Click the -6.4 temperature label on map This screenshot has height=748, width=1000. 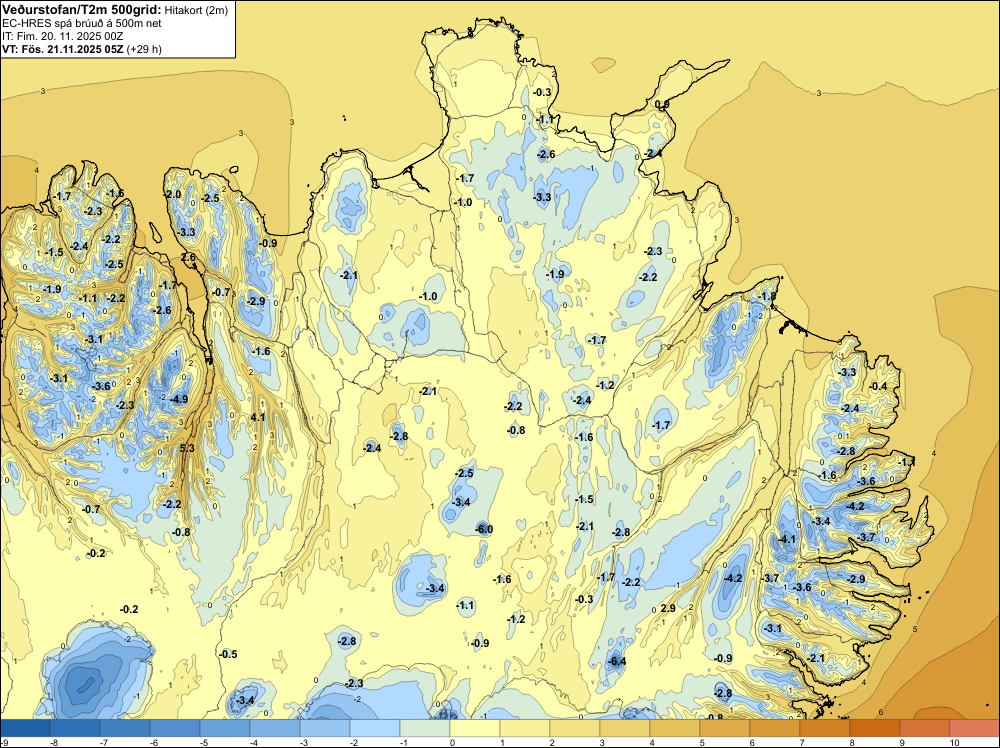617,661
